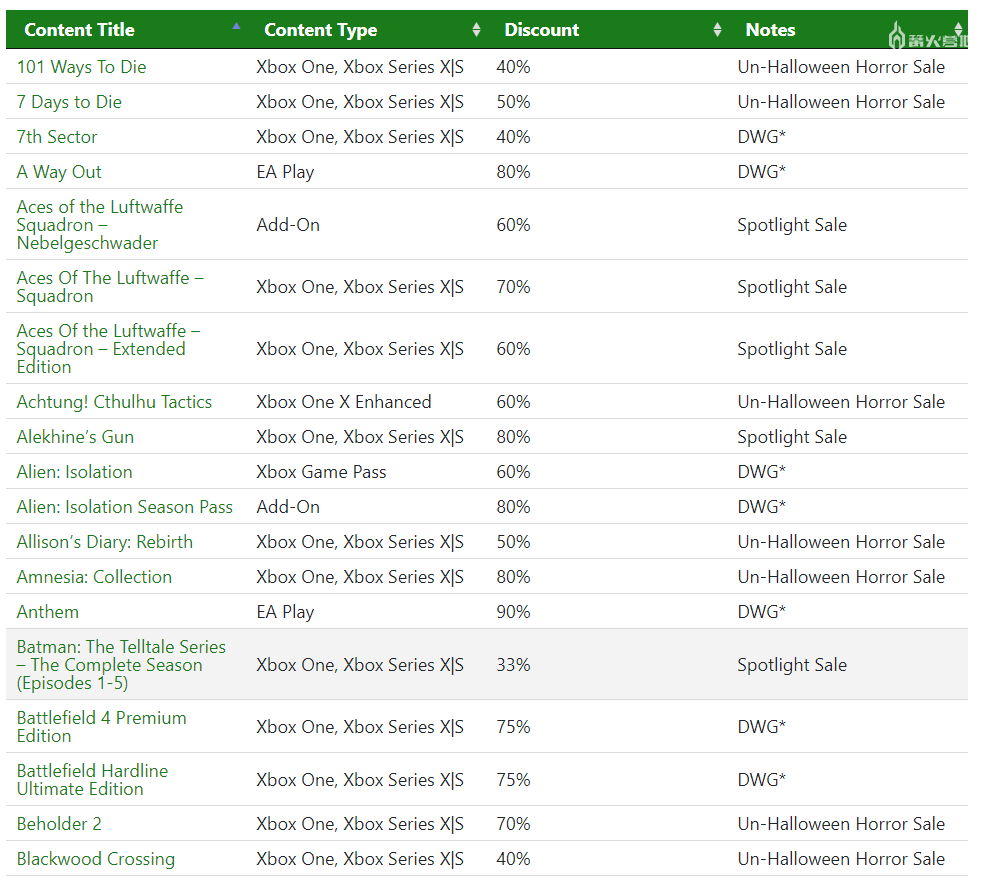Viewport: 995px width, 881px height.
Task: Select the 50% discount for 7 Days to Die
Action: click(513, 102)
